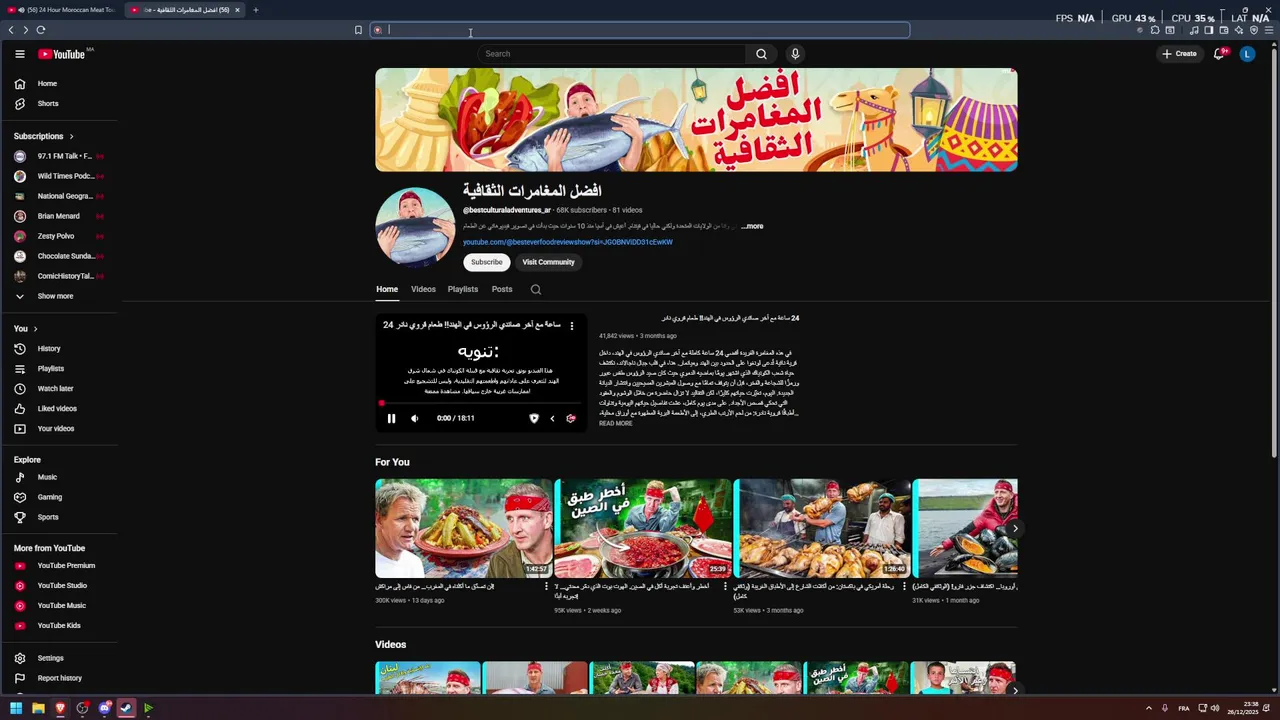This screenshot has width=1280, height=720.
Task: Open Steam from the taskbar
Action: 126,708
